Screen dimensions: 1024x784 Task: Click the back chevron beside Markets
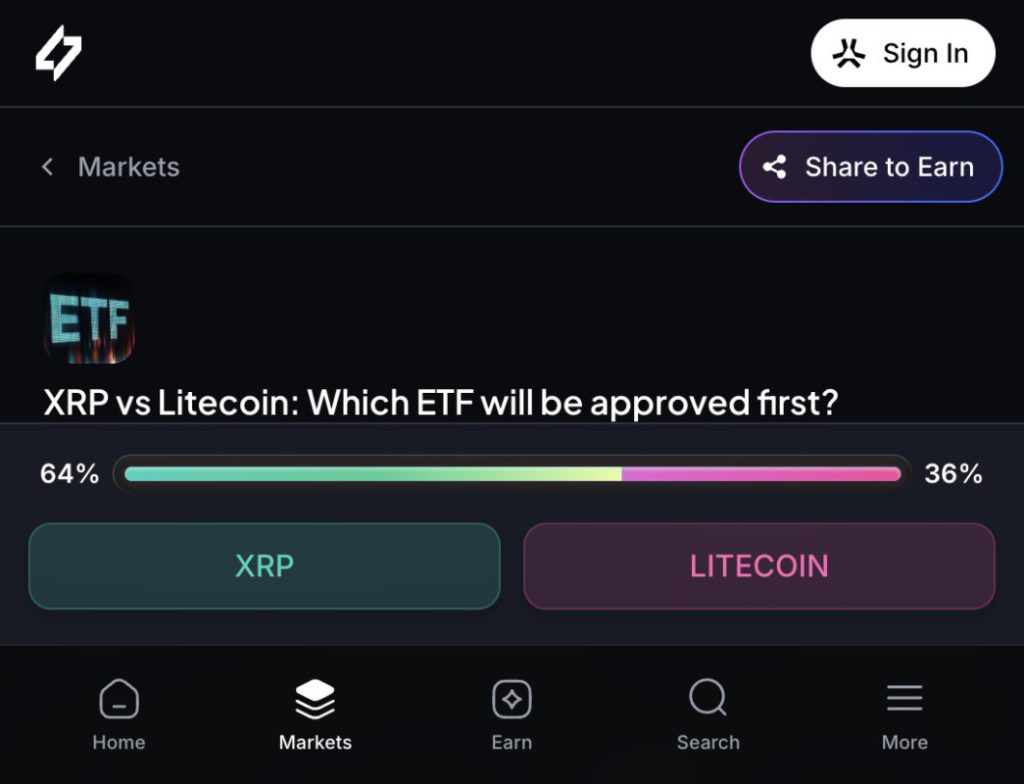coord(47,167)
